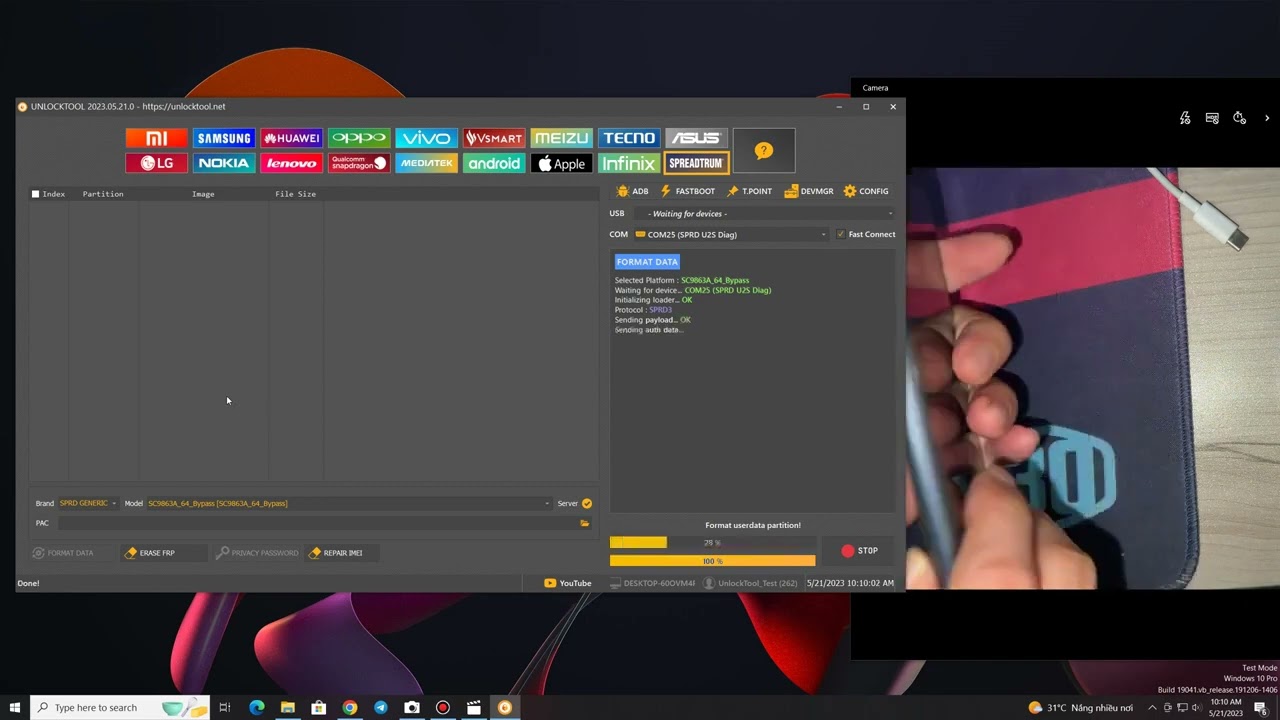Open the Camera app from taskbar
Viewport: 1280px width, 720px height.
(x=412, y=707)
